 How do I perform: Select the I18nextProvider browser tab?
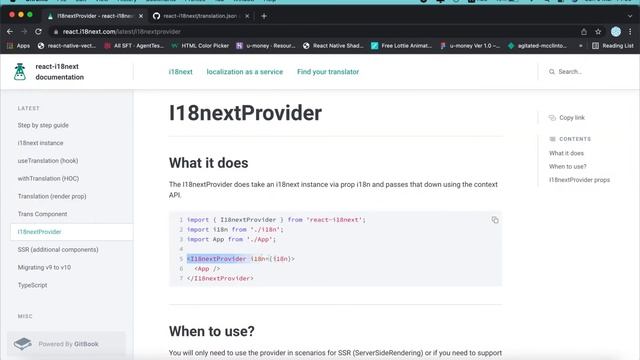[95, 16]
